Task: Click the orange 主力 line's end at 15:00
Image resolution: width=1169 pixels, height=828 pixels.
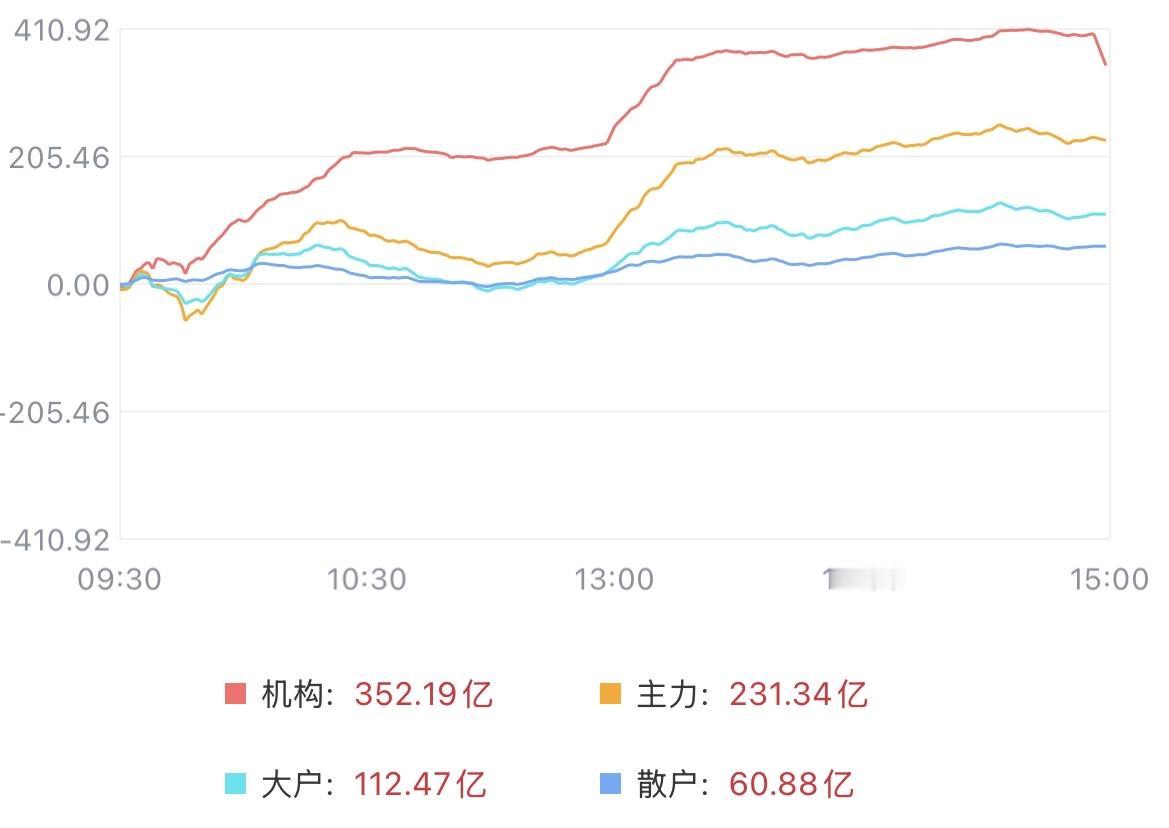Action: tap(1105, 140)
